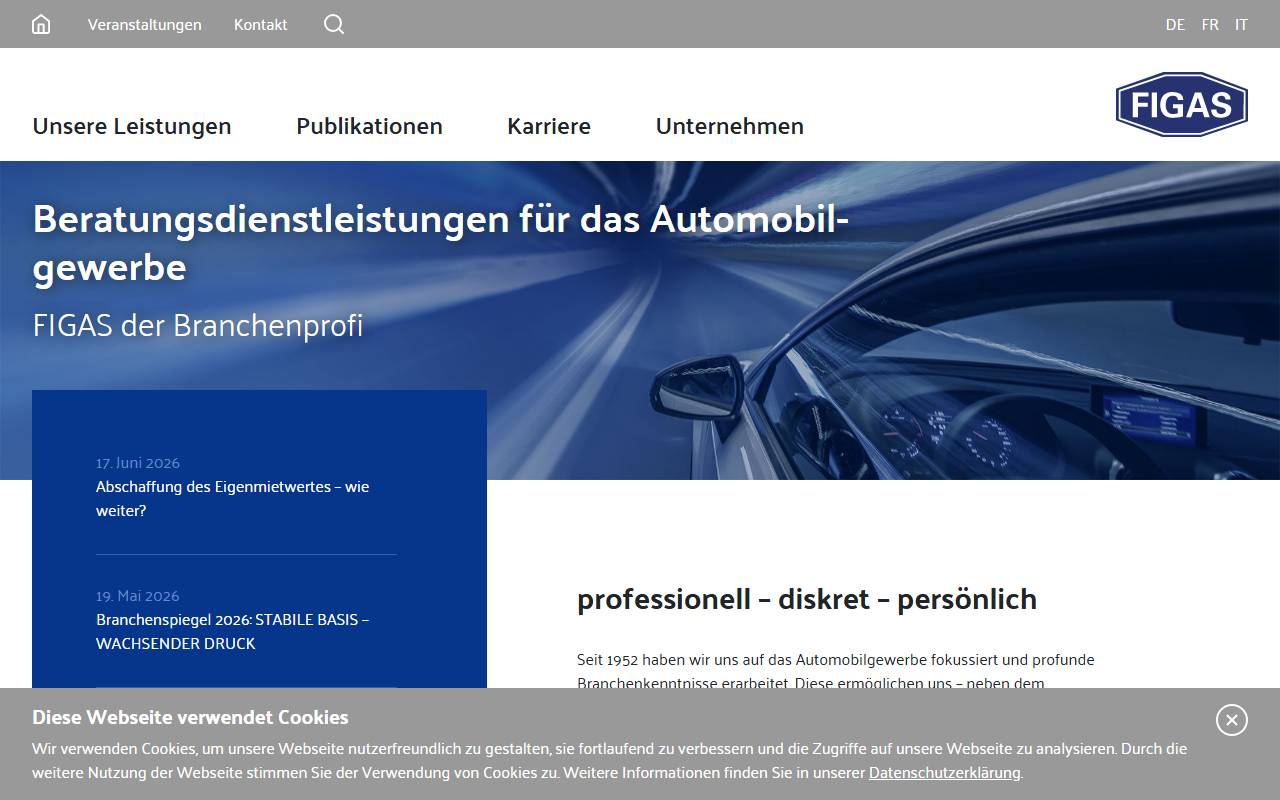This screenshot has height=800, width=1280.
Task: Click heading 'professionell – diskret – persönlich'
Action: tap(807, 599)
